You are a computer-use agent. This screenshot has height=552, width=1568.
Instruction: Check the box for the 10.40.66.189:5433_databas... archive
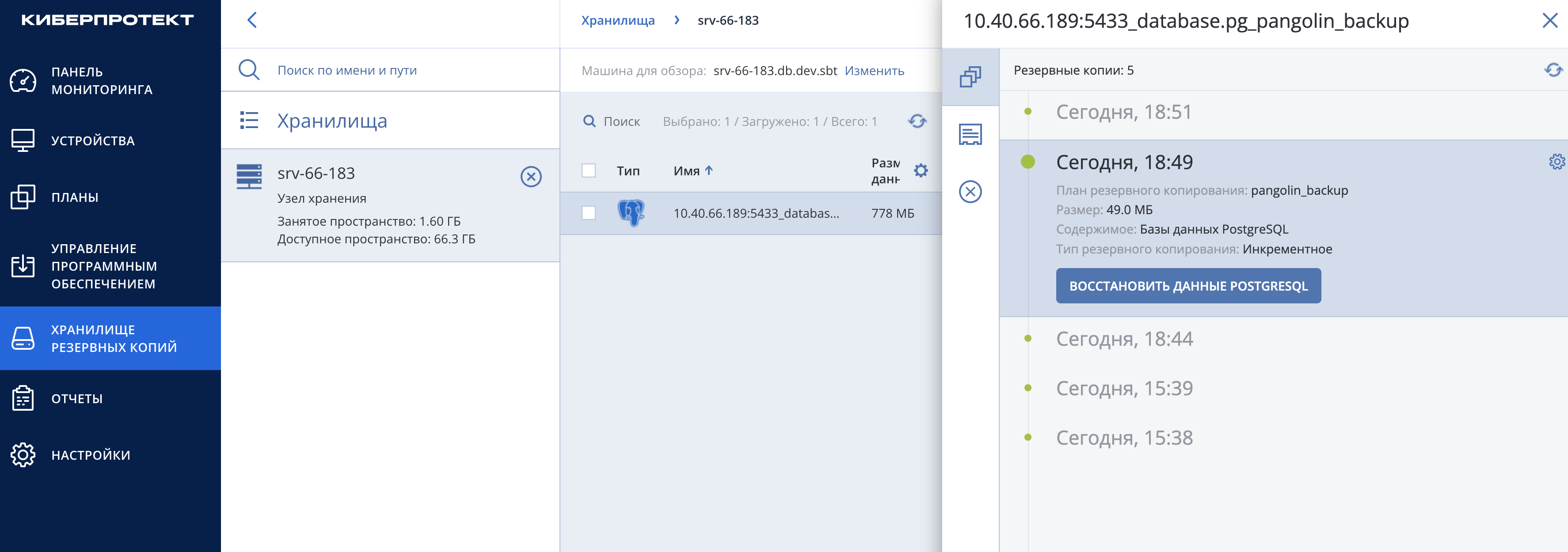tap(589, 213)
